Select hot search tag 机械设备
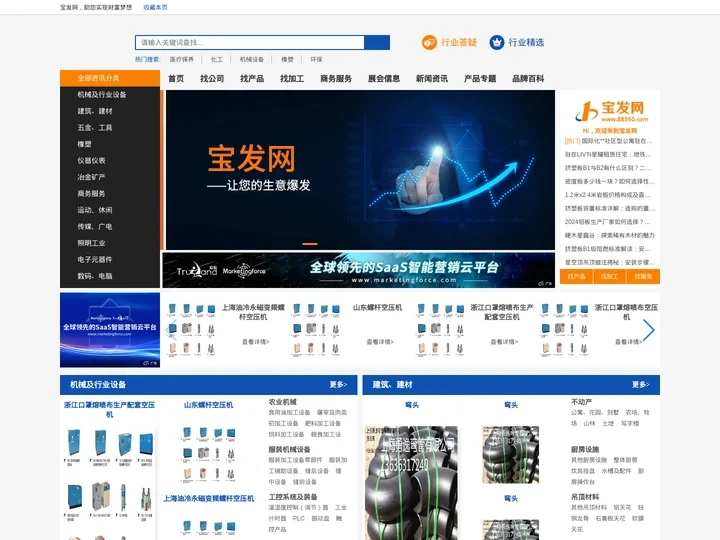 252,59
